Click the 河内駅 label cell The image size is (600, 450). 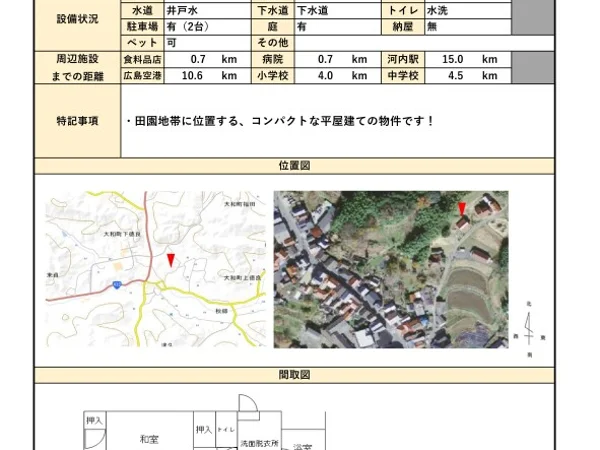tap(403, 59)
